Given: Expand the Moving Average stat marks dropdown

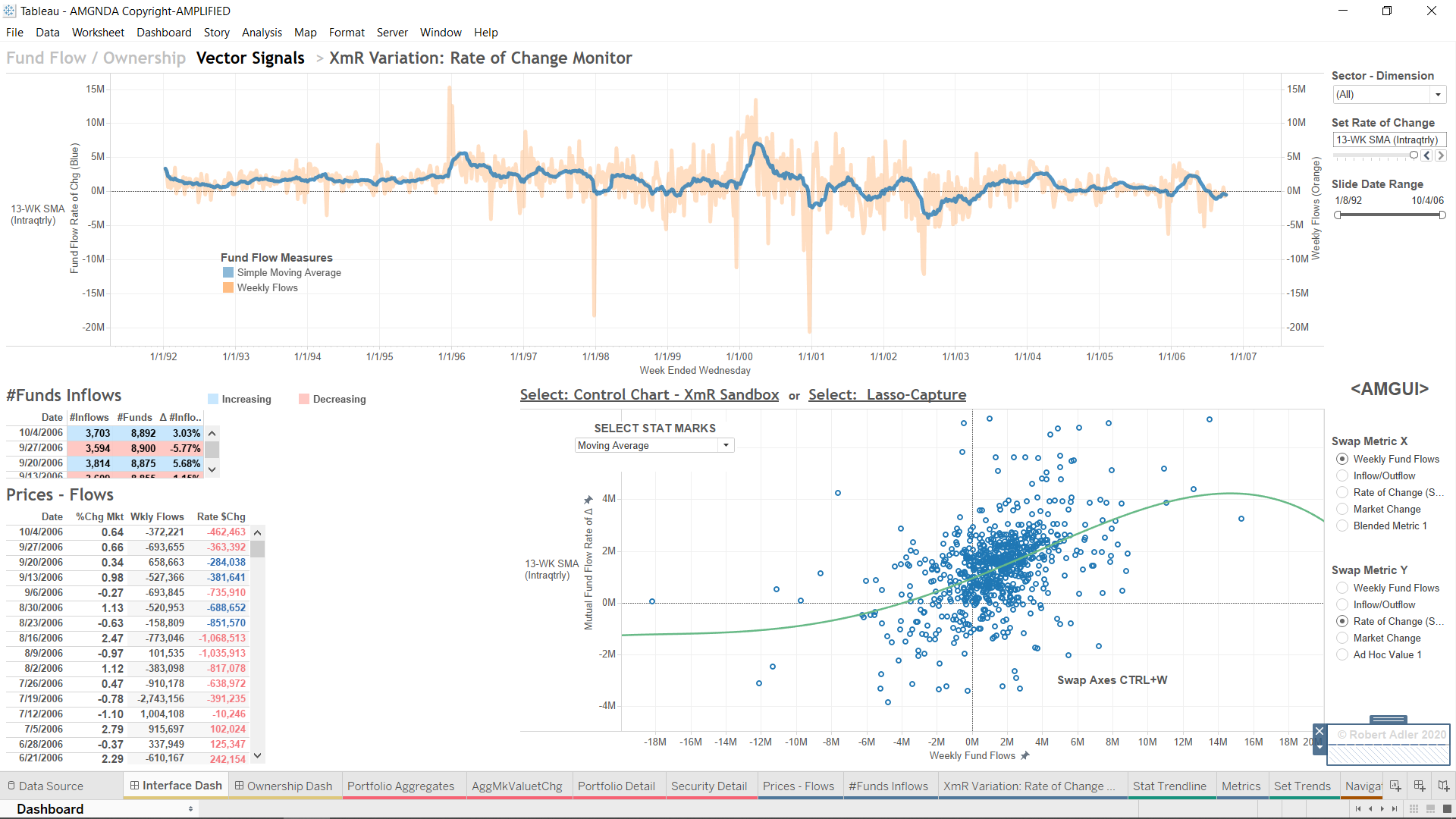Looking at the screenshot, I should tap(726, 446).
